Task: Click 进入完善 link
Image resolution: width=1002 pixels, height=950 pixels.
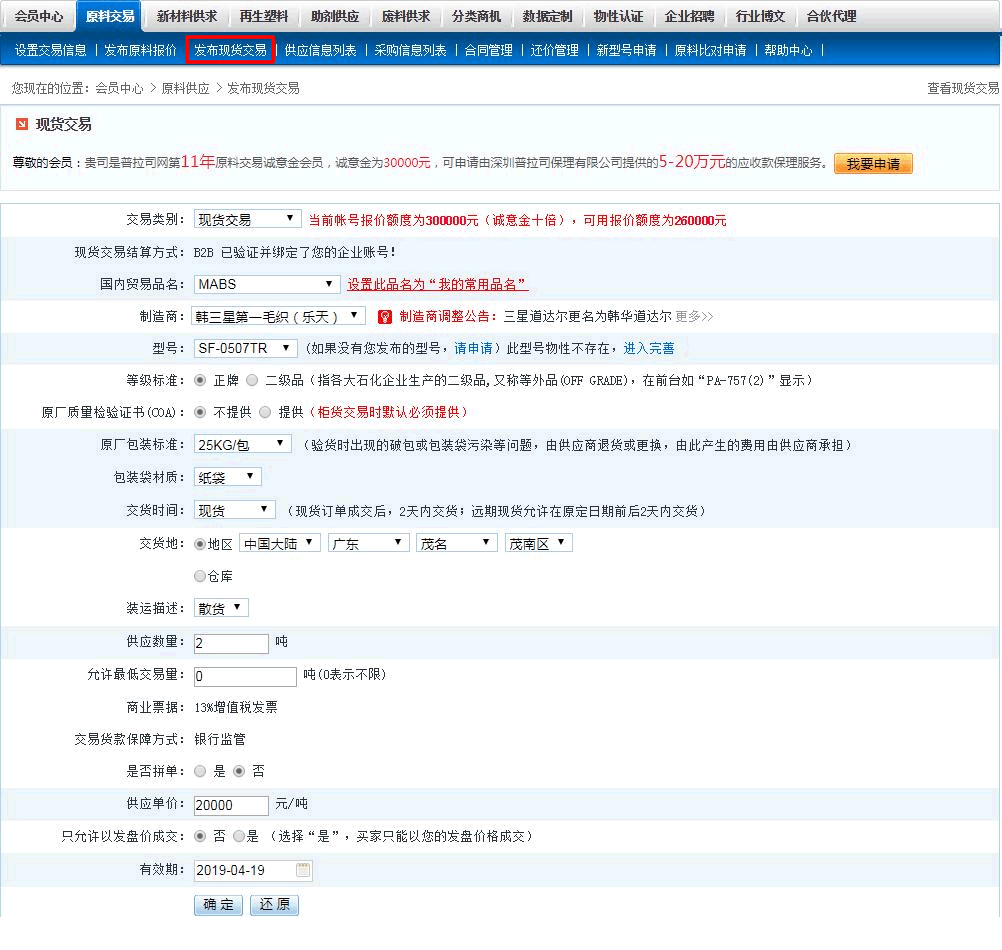Action: pyautogui.click(x=649, y=348)
